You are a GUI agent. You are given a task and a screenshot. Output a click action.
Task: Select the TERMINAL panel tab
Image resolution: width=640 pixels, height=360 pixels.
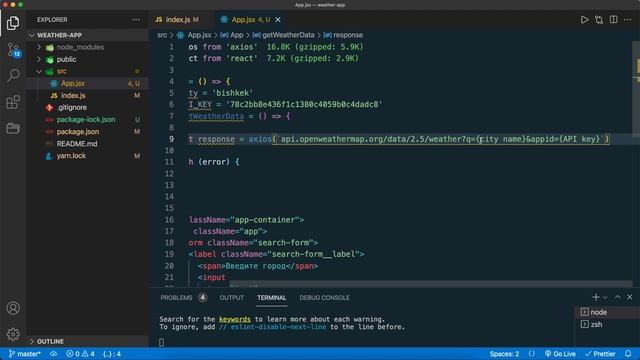pos(272,298)
